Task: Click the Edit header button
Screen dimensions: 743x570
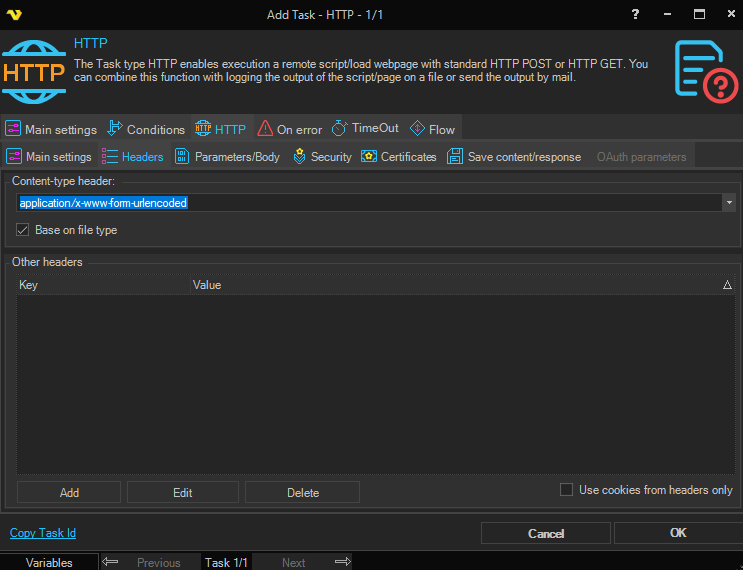Action: pyautogui.click(x=183, y=493)
